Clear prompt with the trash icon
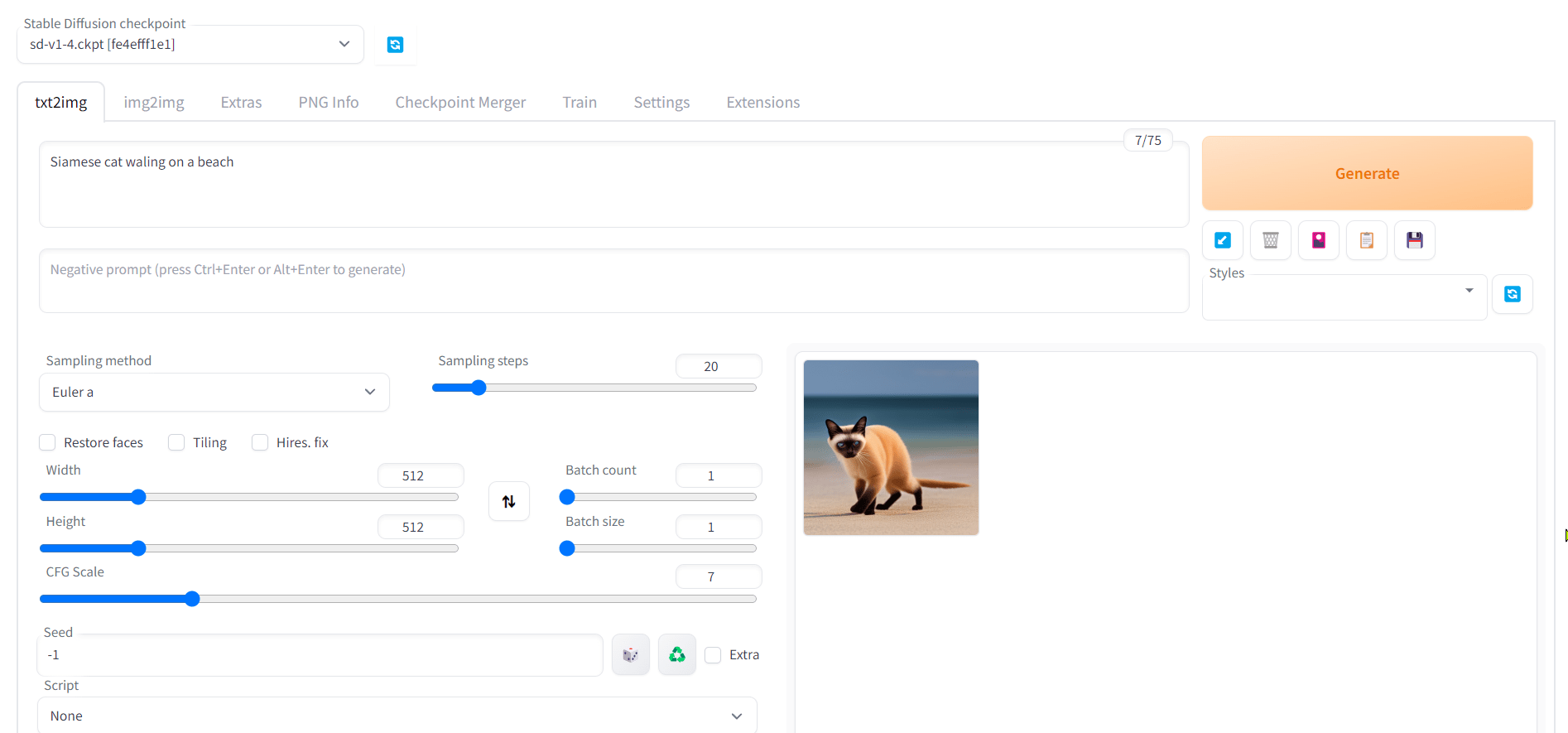Screen dimensions: 1568x733 (x=1271, y=240)
